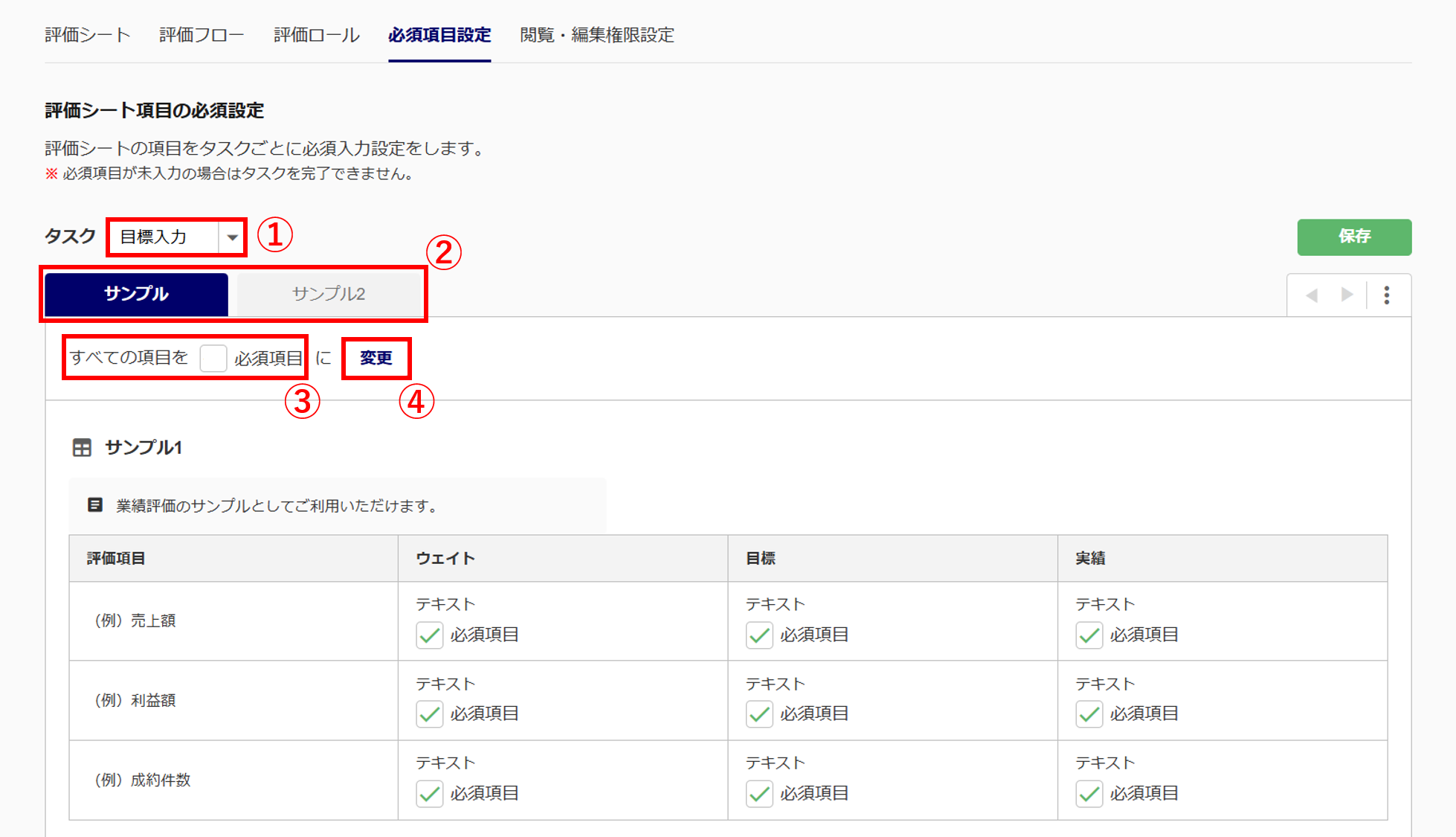Uncheck 必須項目 for 売上額 ウェイト
The height and width of the screenshot is (837, 1456).
click(x=430, y=635)
